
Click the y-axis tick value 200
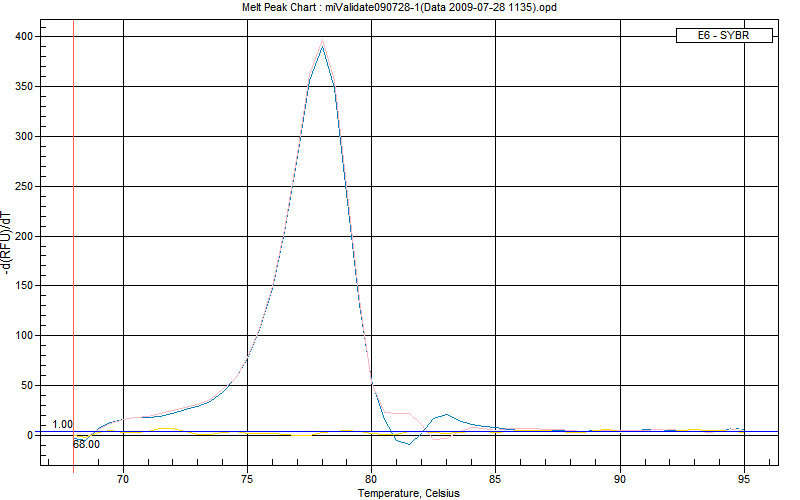[x=24, y=236]
